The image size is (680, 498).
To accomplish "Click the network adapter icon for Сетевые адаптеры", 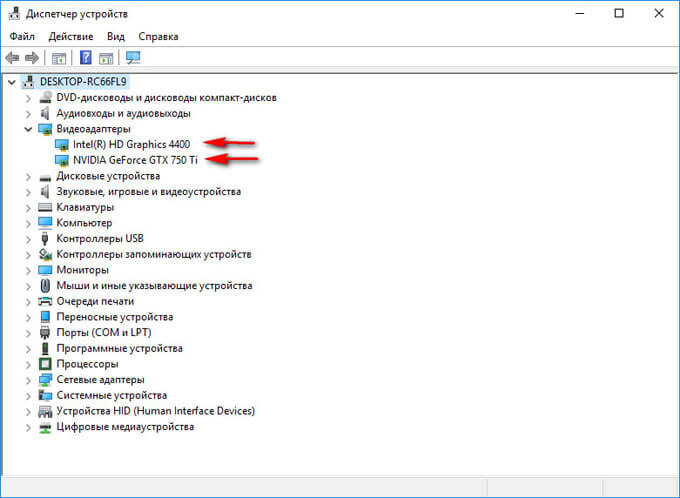I will click(x=45, y=380).
